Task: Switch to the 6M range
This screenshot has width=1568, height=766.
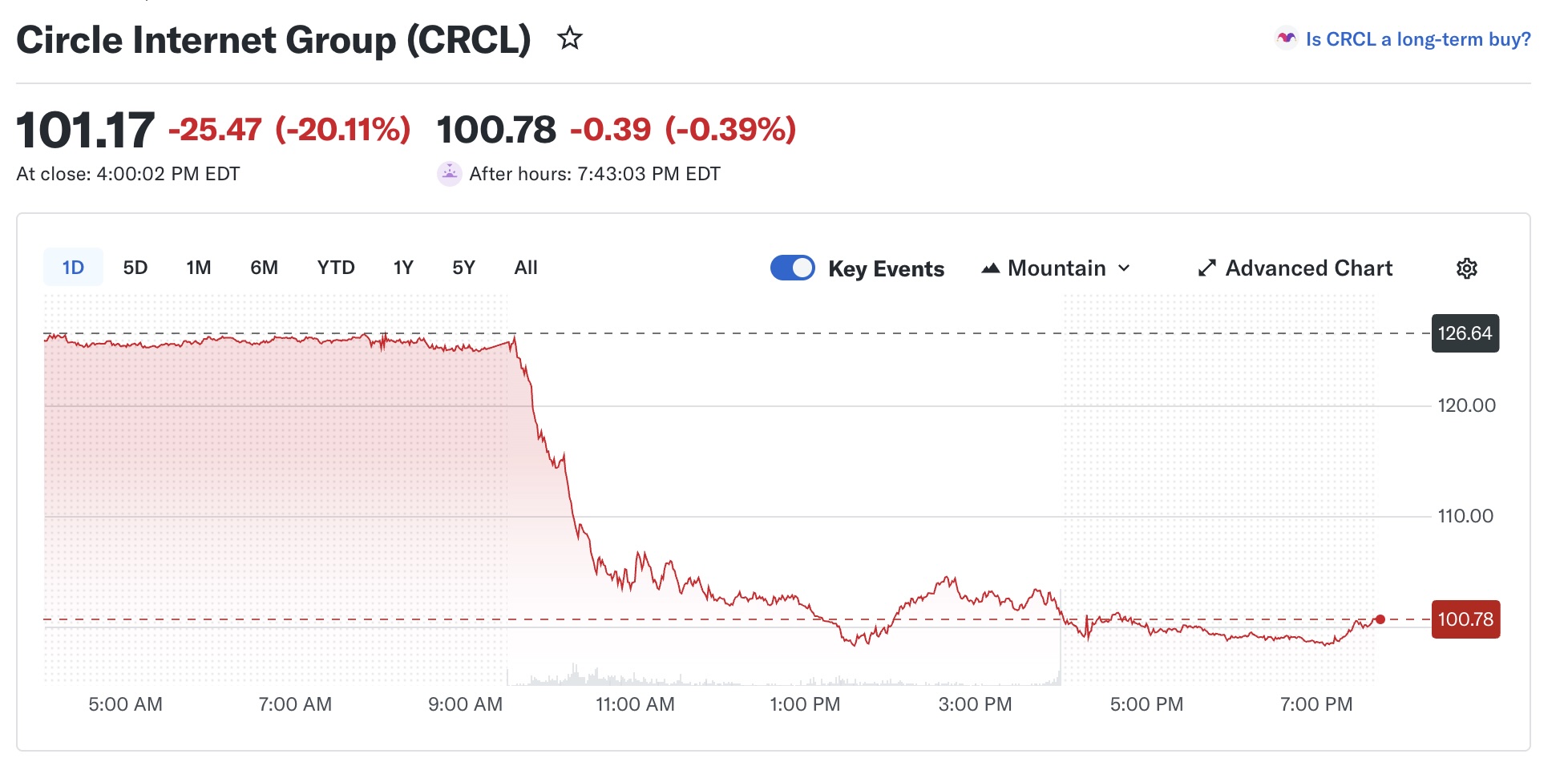Action: [264, 268]
